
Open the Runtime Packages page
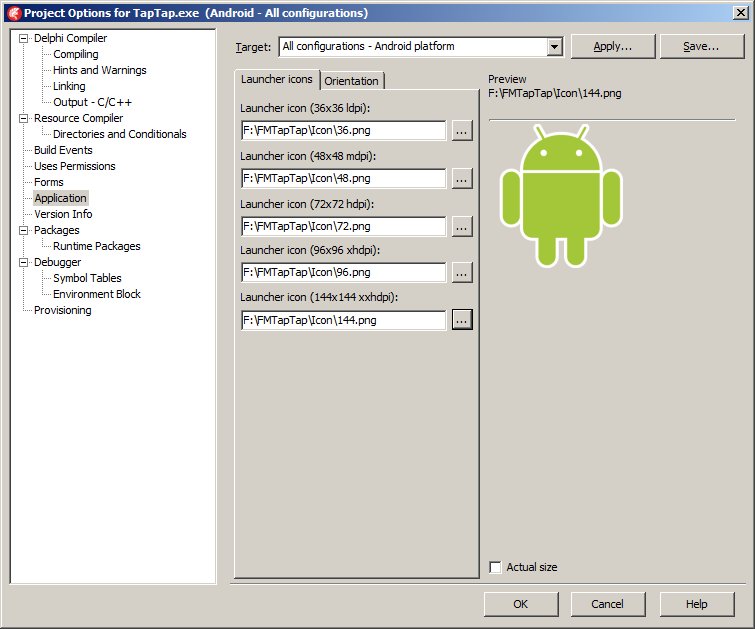pyautogui.click(x=97, y=246)
